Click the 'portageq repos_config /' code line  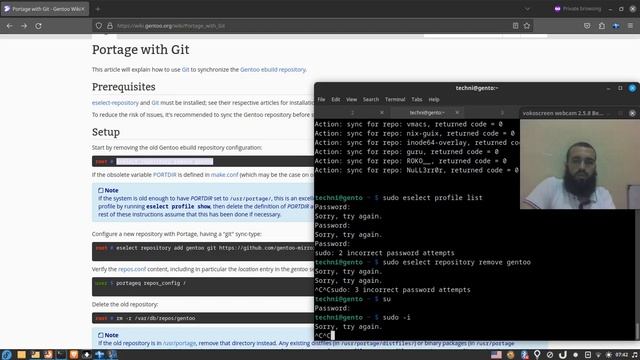coord(151,283)
